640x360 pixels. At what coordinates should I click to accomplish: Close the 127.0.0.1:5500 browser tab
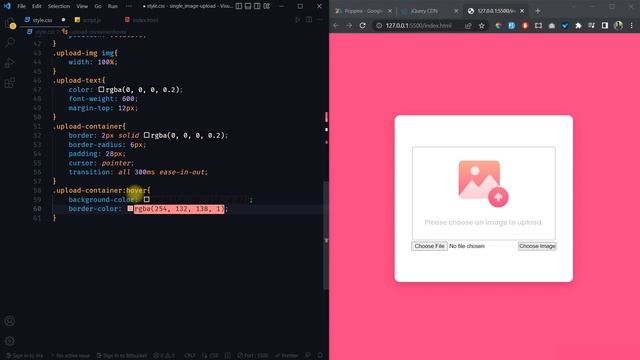[522, 11]
